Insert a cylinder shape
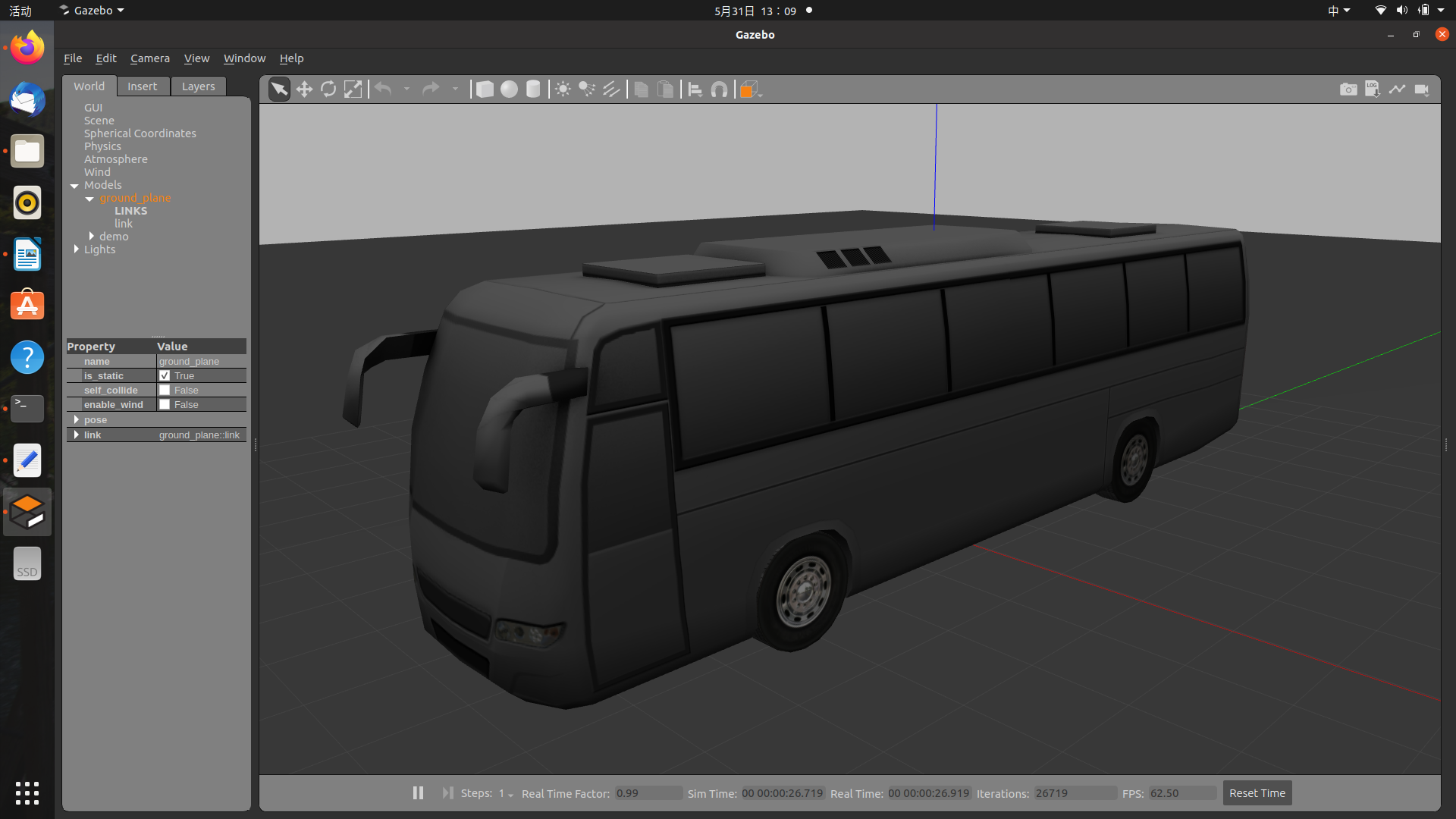The image size is (1456, 819). (x=533, y=89)
